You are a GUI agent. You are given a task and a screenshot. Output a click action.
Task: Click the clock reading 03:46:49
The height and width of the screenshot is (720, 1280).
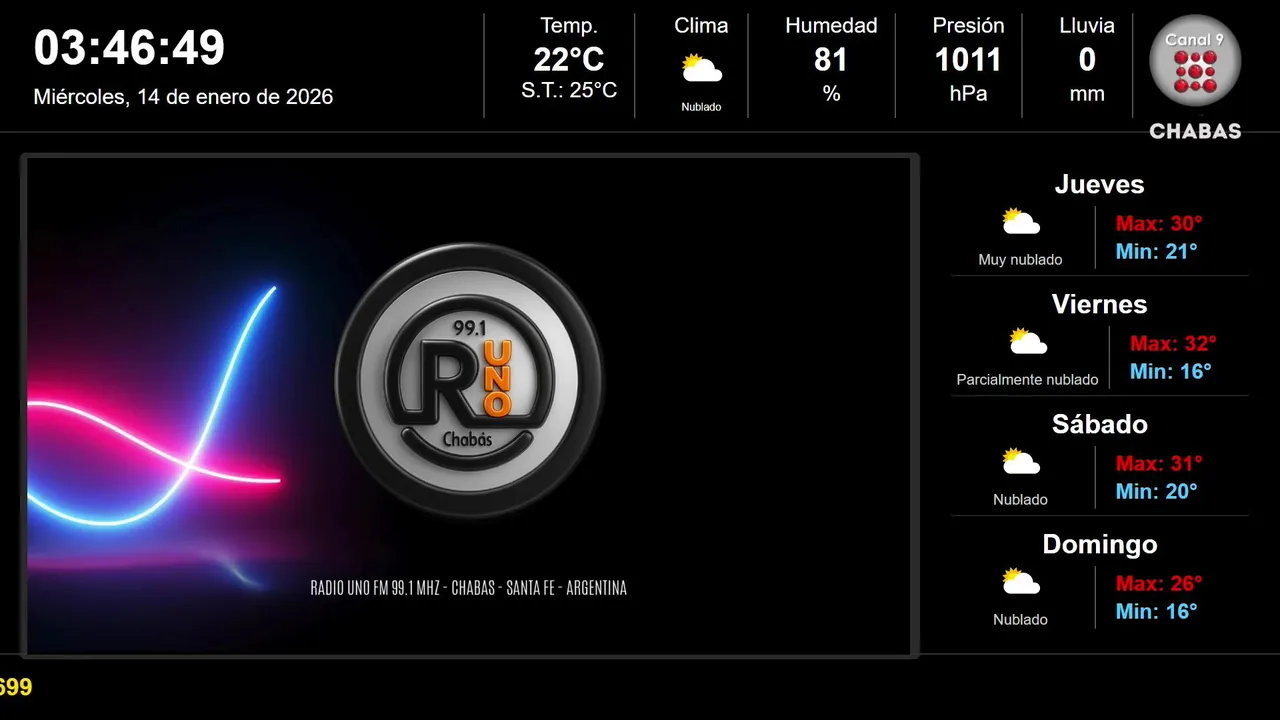coord(130,48)
